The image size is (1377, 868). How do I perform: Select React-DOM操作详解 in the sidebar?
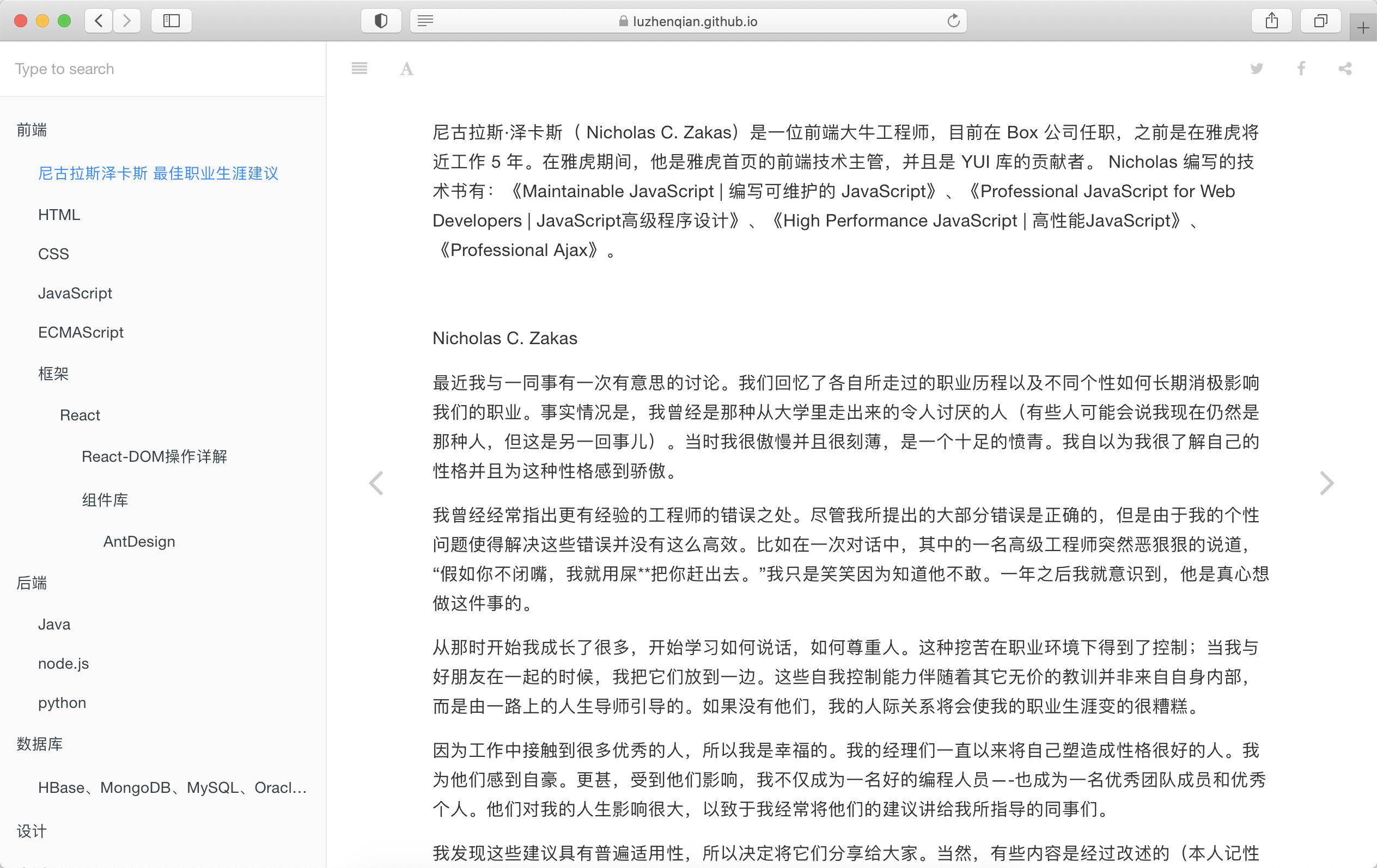click(154, 456)
